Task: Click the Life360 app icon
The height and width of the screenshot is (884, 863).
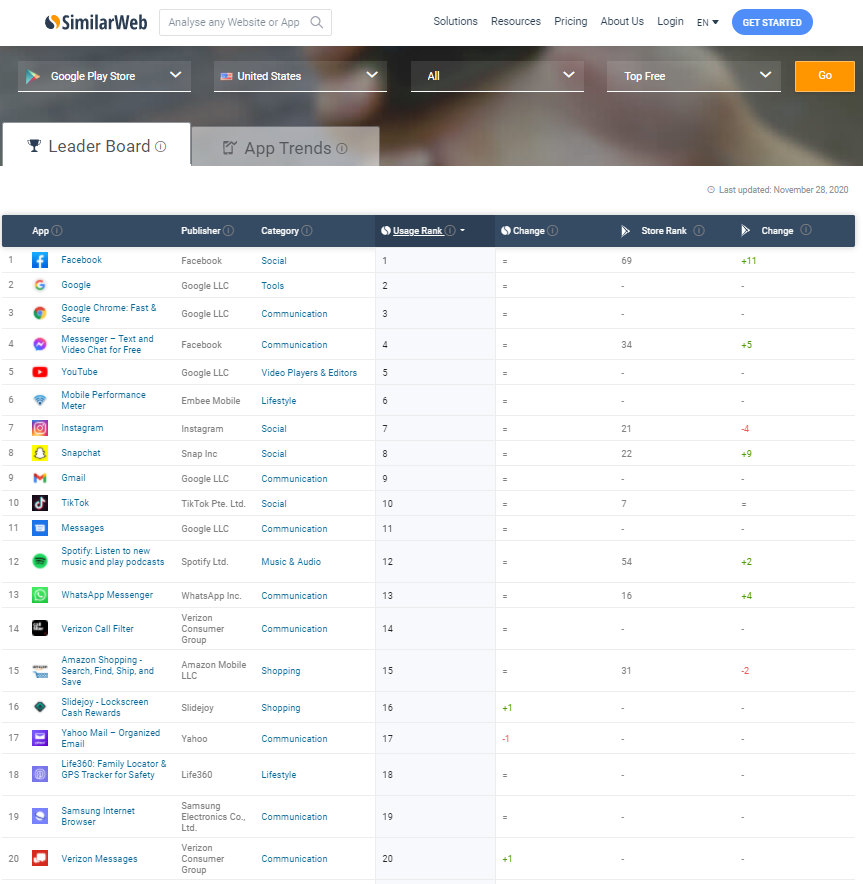Action: click(39, 775)
